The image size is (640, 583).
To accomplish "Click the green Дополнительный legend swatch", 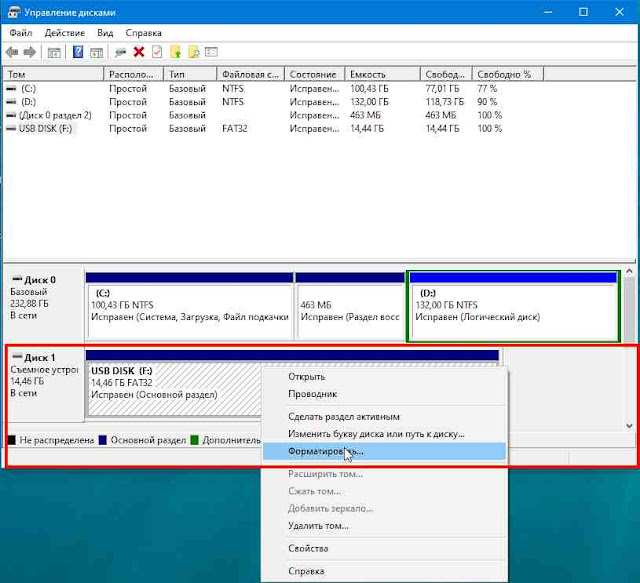I will tap(195, 440).
